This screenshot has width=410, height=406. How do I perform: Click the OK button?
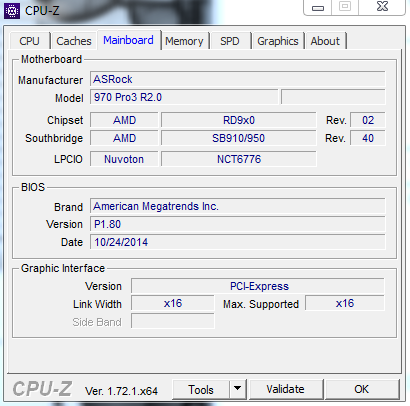click(362, 389)
